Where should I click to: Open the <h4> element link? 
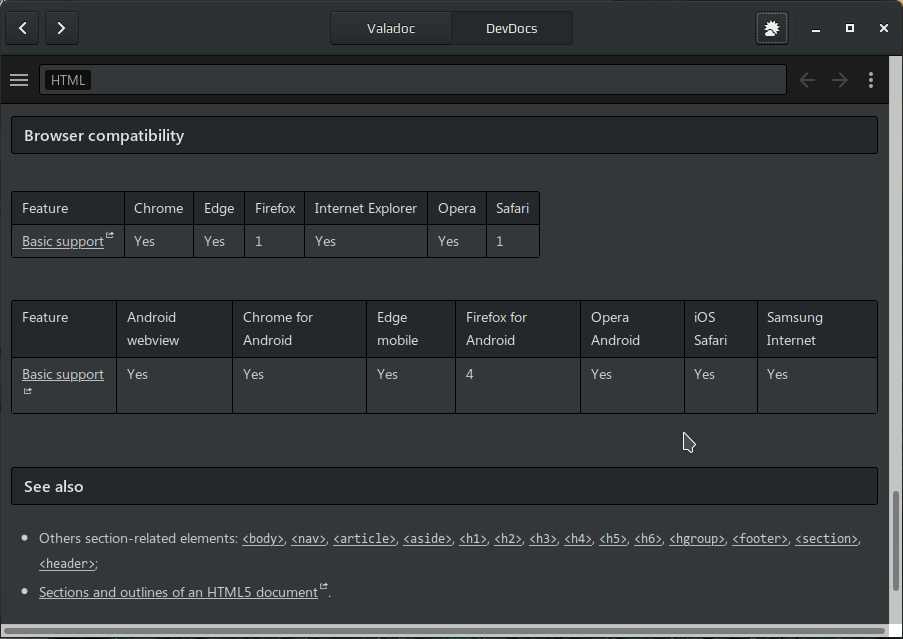(x=578, y=539)
